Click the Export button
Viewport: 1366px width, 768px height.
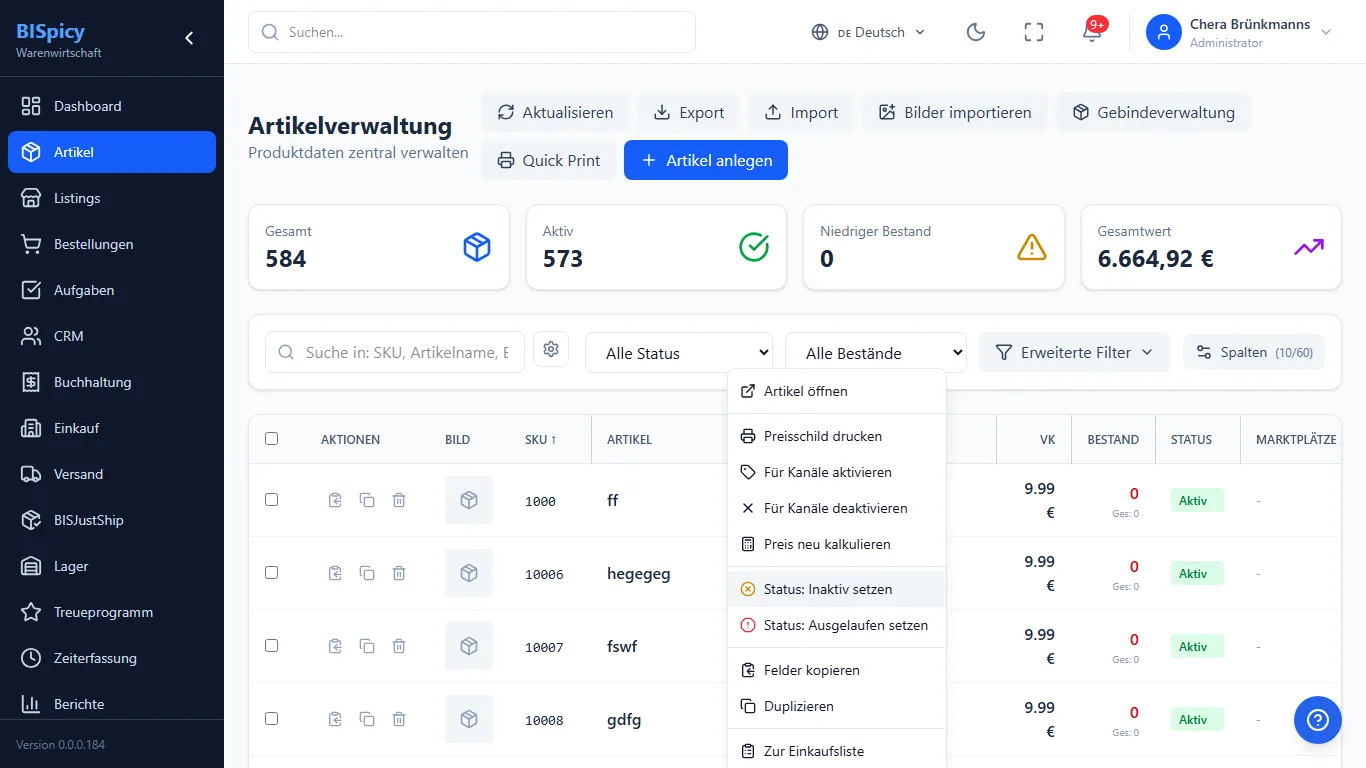[x=689, y=112]
